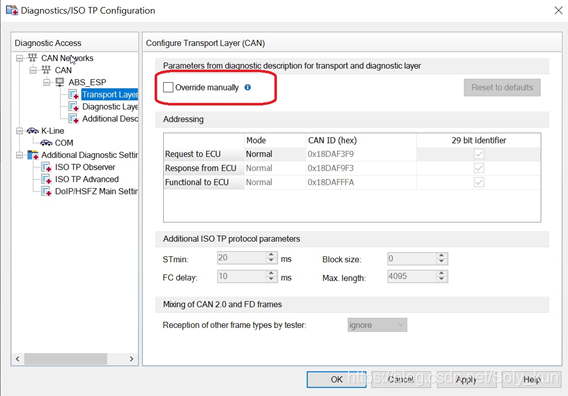Click the Additional Desc page icon

tap(74, 118)
